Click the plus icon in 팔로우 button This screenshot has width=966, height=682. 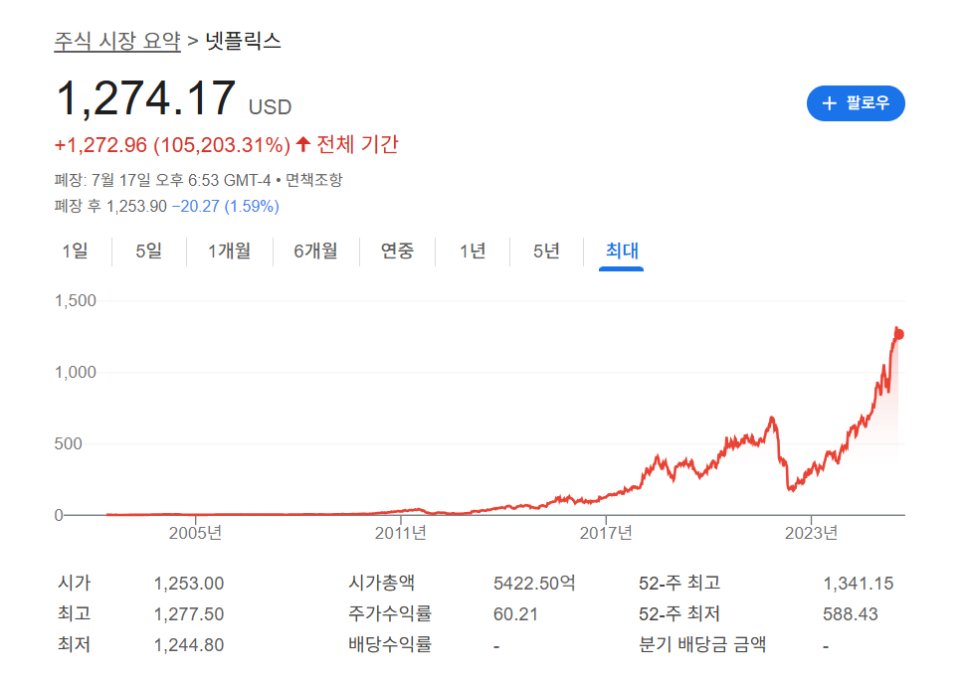[829, 103]
